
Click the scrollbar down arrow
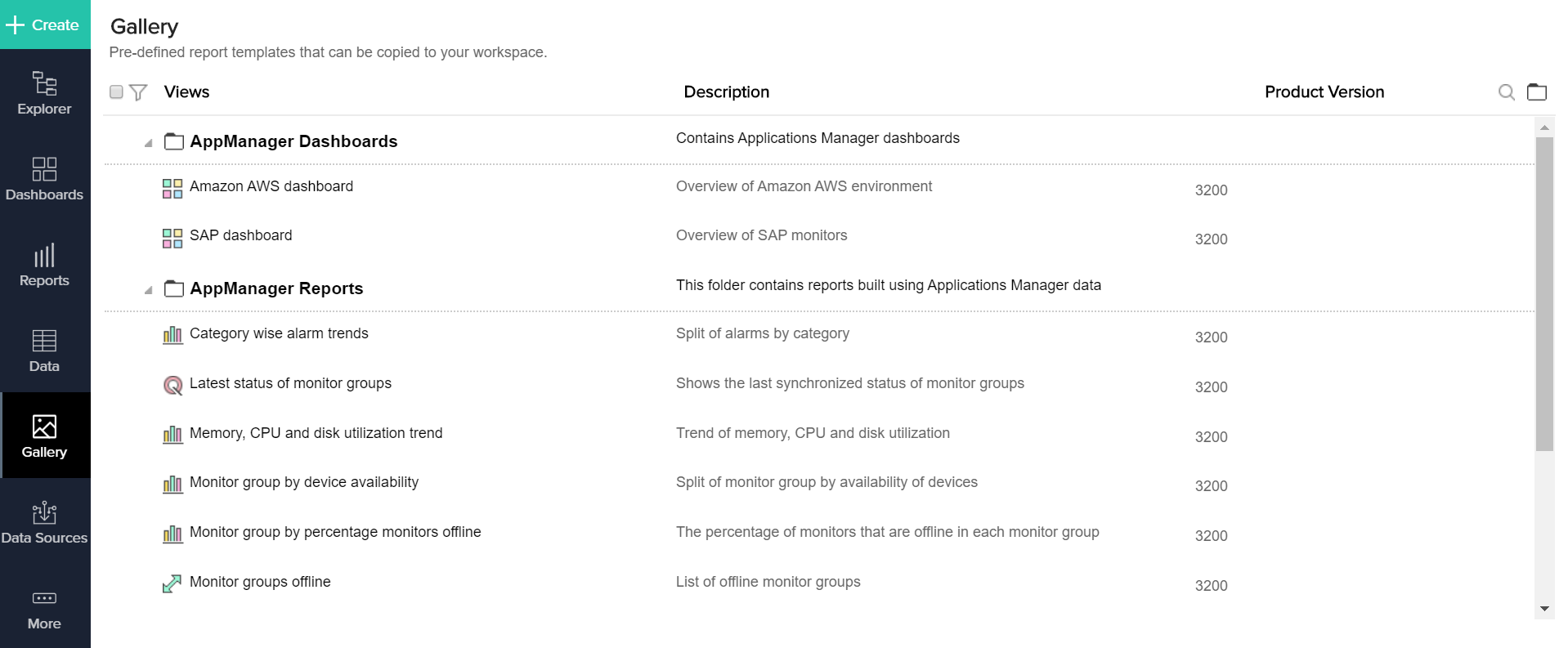pyautogui.click(x=1544, y=609)
